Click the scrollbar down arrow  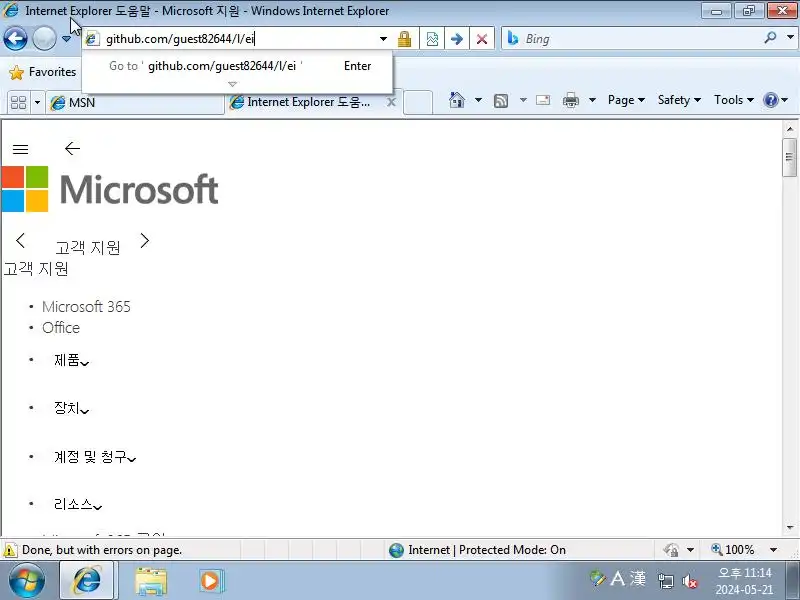[x=789, y=528]
